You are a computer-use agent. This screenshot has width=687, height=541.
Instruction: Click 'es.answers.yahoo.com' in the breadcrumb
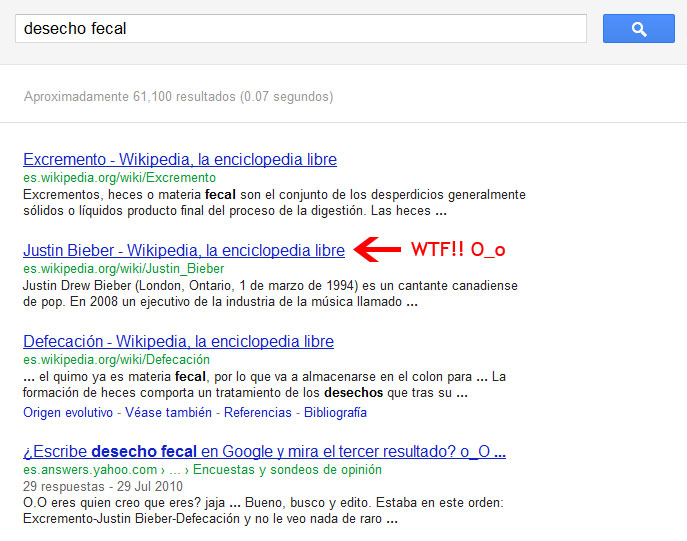click(x=90, y=469)
